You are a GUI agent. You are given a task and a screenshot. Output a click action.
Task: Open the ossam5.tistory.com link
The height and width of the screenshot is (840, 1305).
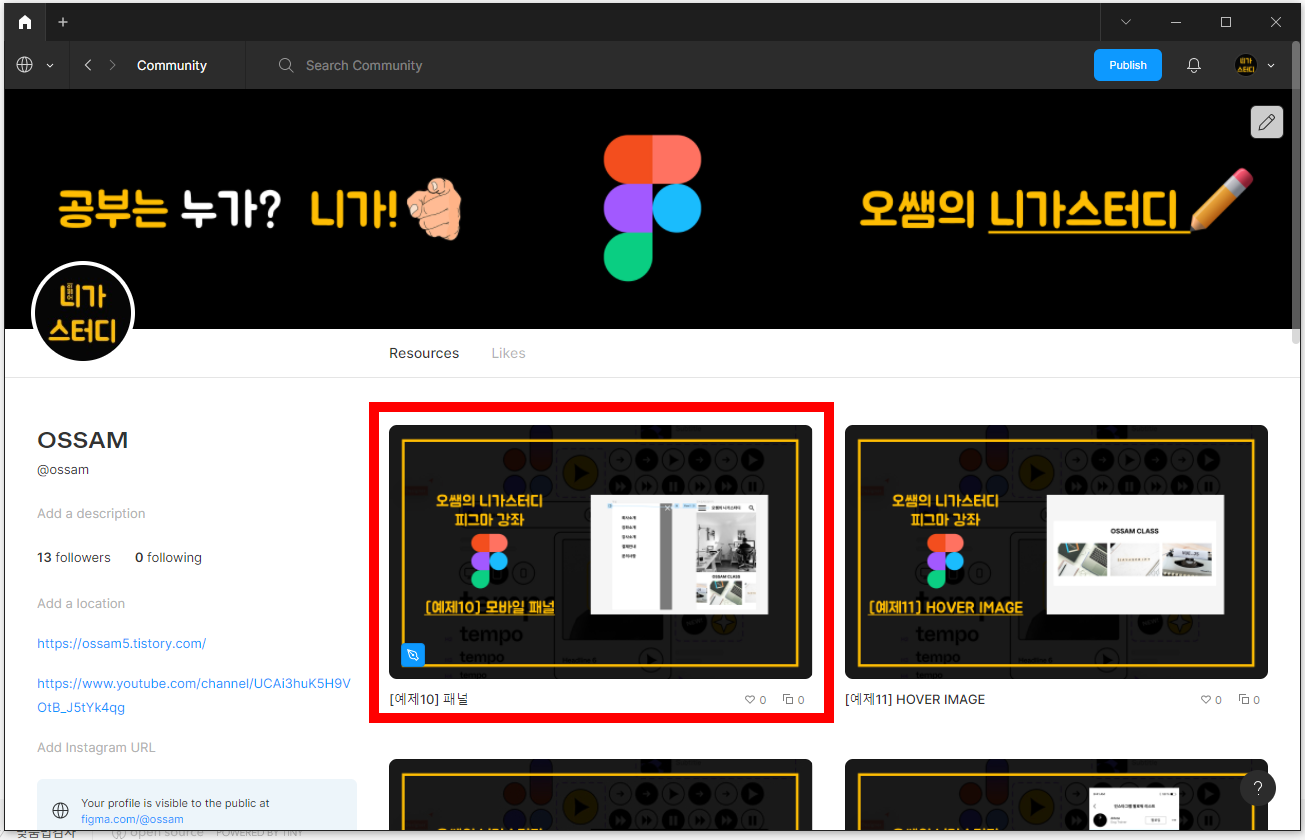pos(122,643)
